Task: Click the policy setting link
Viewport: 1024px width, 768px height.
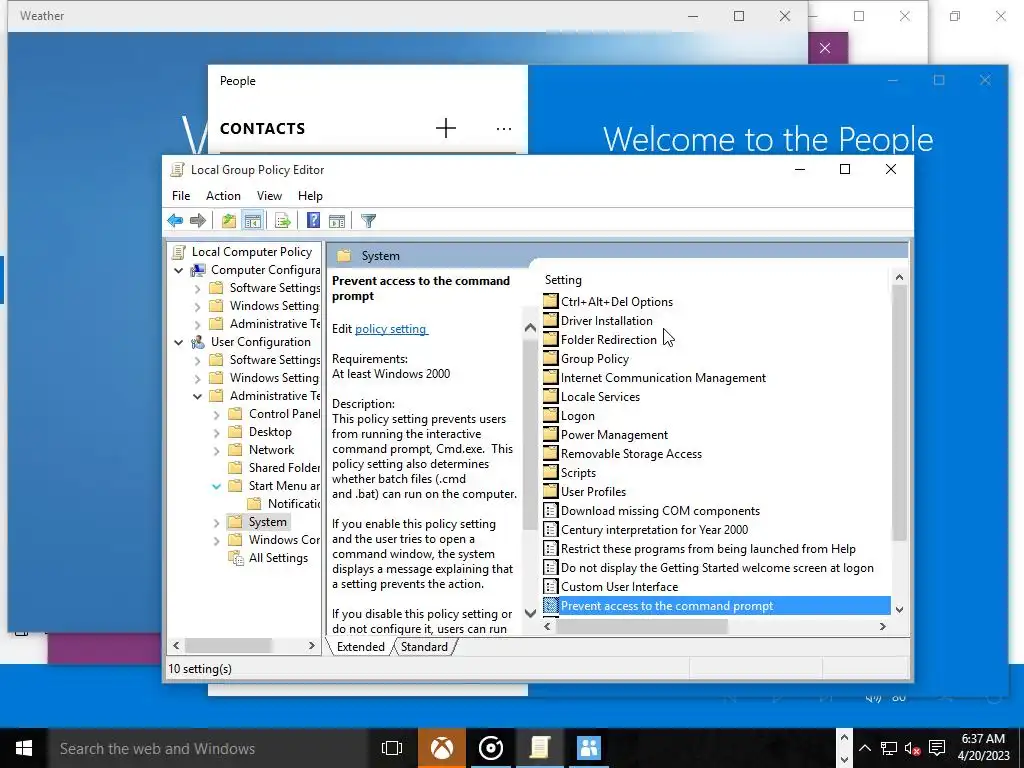Action: tap(391, 329)
